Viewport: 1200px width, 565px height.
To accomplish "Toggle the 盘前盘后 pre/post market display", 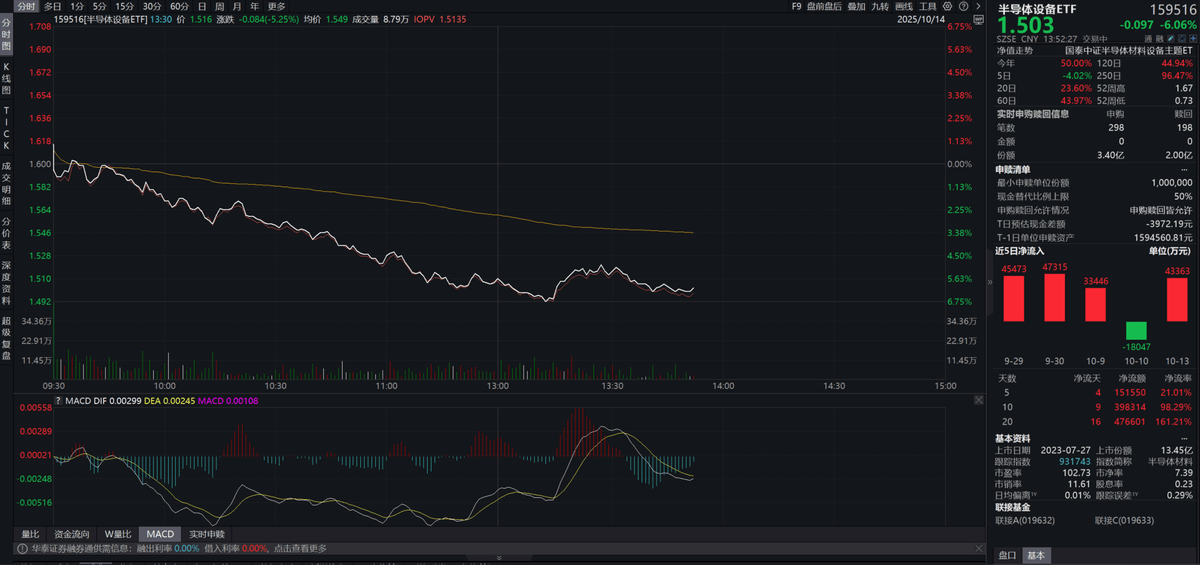I will click(823, 6).
